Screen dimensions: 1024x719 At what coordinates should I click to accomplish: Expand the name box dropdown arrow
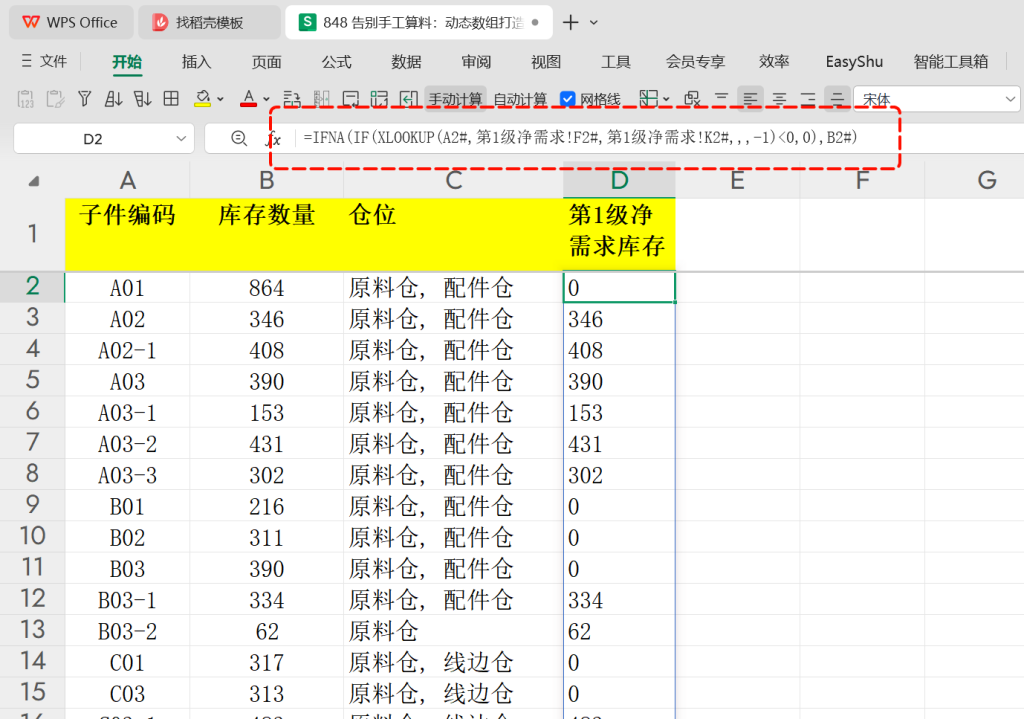181,138
